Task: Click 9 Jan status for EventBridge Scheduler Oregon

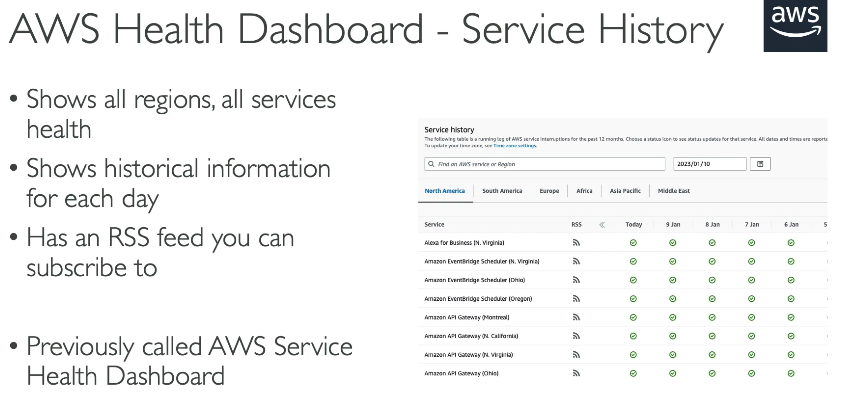Action: (x=673, y=299)
